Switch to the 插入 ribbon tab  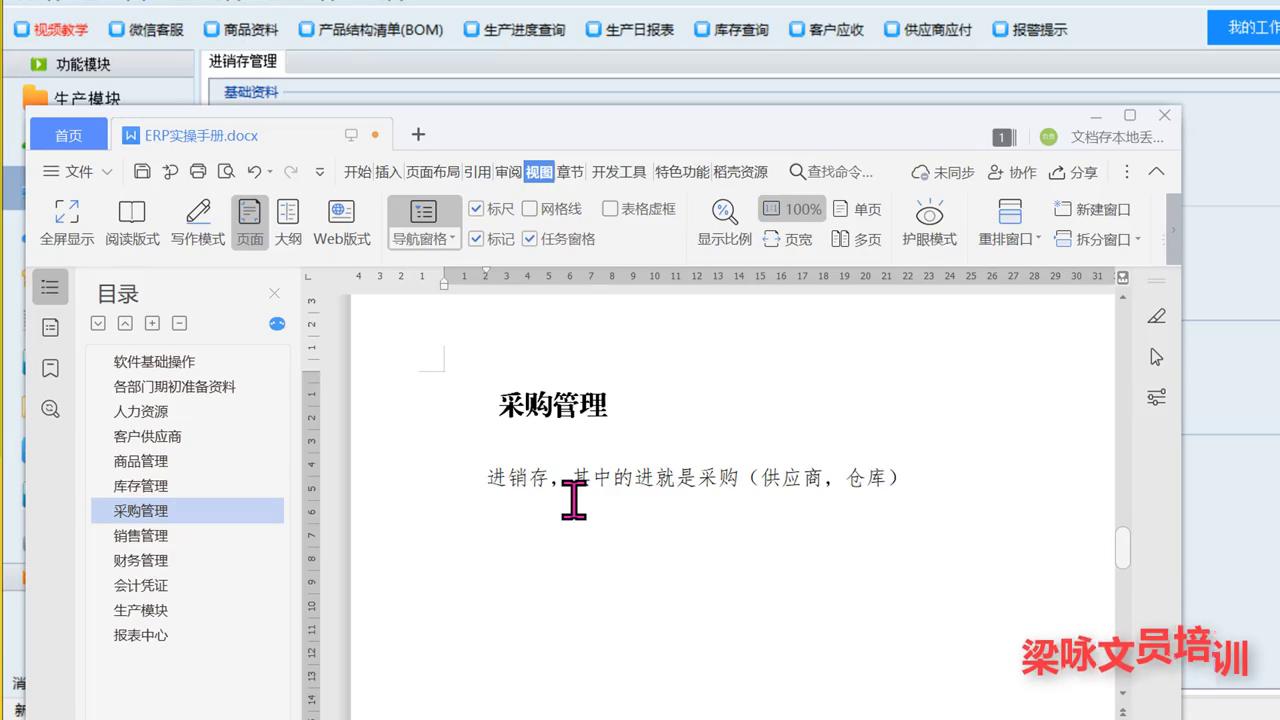pos(388,171)
